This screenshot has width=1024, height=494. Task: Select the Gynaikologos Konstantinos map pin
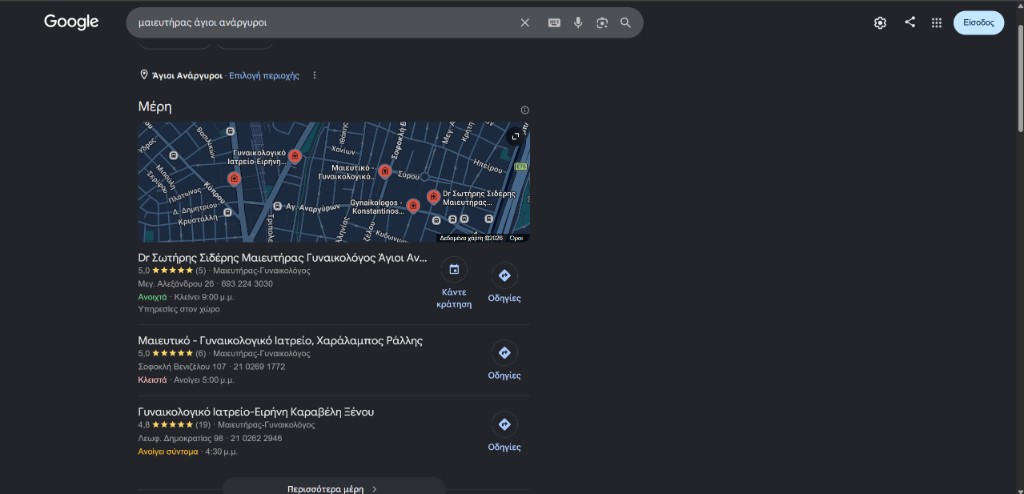coord(413,206)
